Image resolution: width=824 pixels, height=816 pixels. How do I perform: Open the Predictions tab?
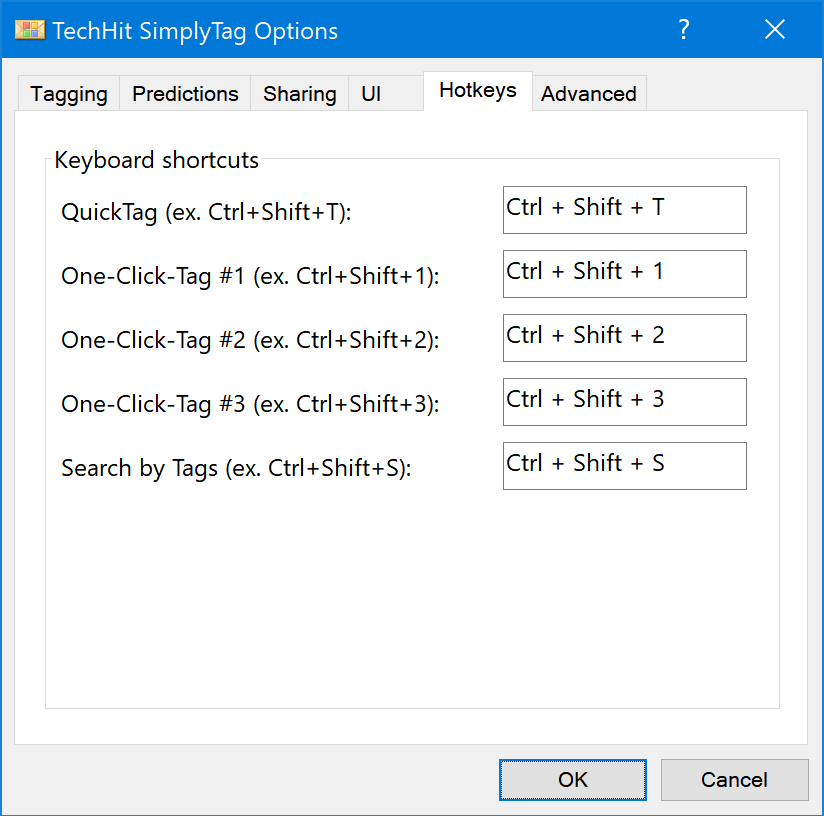click(x=185, y=94)
